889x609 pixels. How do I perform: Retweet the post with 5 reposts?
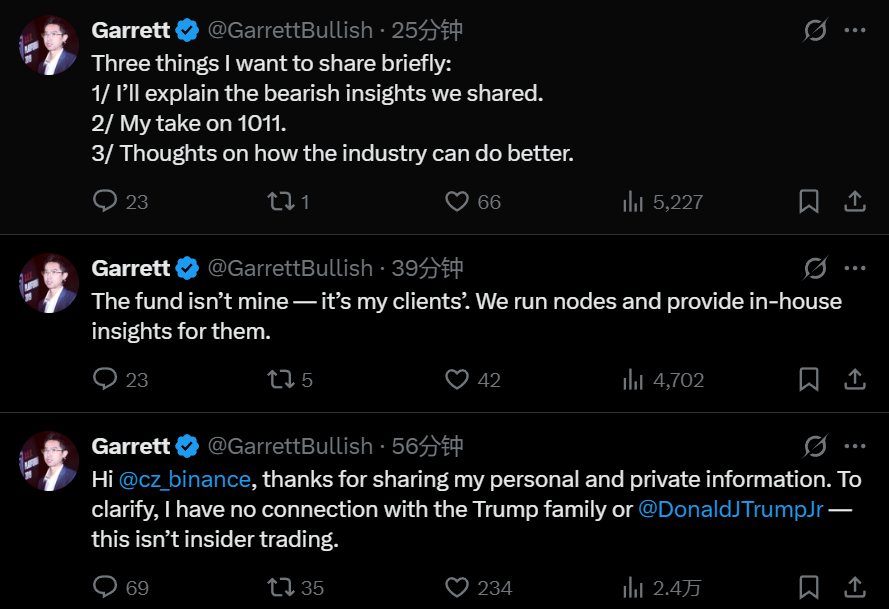(281, 379)
